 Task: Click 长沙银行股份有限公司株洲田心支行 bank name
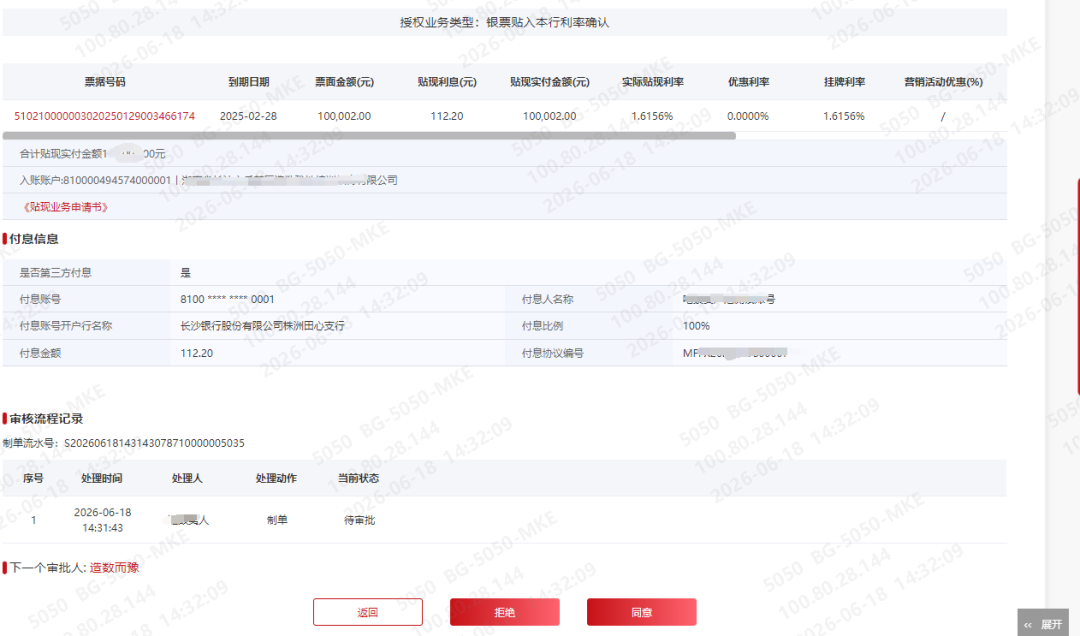262,326
